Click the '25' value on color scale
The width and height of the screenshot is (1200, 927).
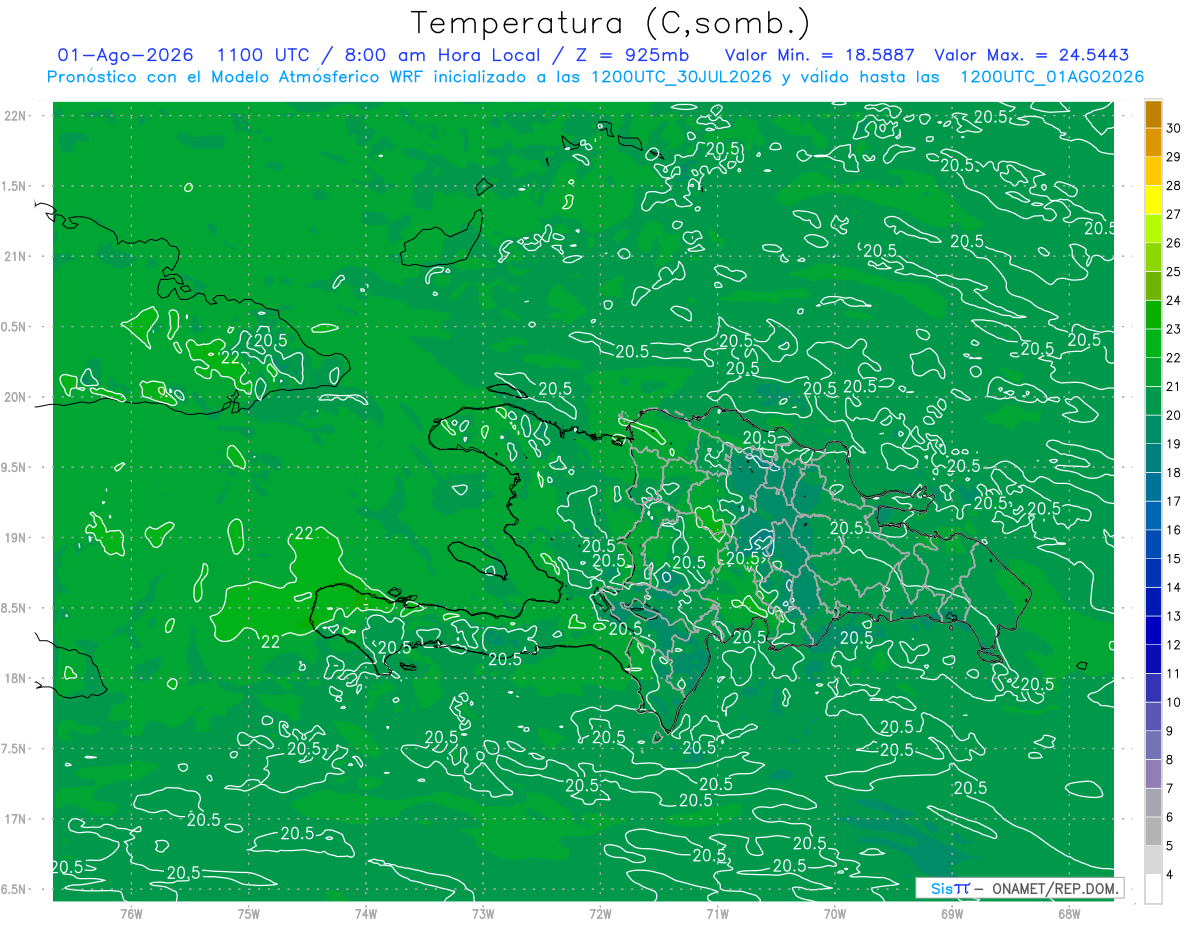click(1174, 271)
